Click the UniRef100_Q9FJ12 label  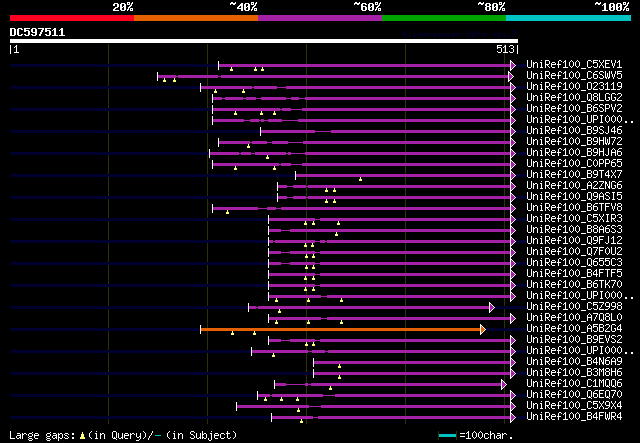coord(574,241)
